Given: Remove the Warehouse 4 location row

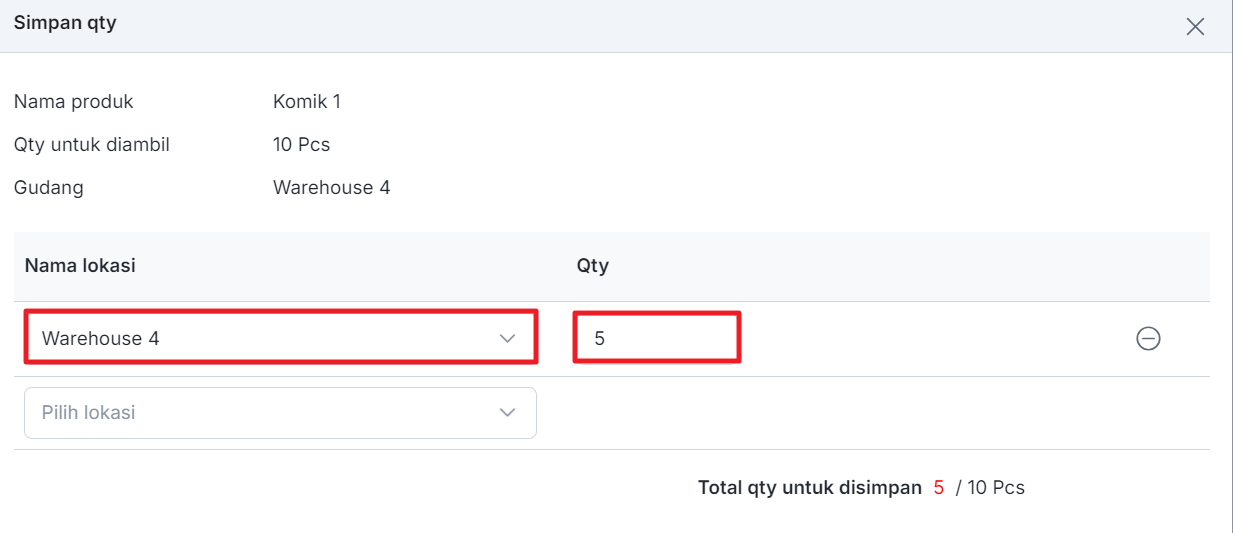Looking at the screenshot, I should coord(1148,339).
